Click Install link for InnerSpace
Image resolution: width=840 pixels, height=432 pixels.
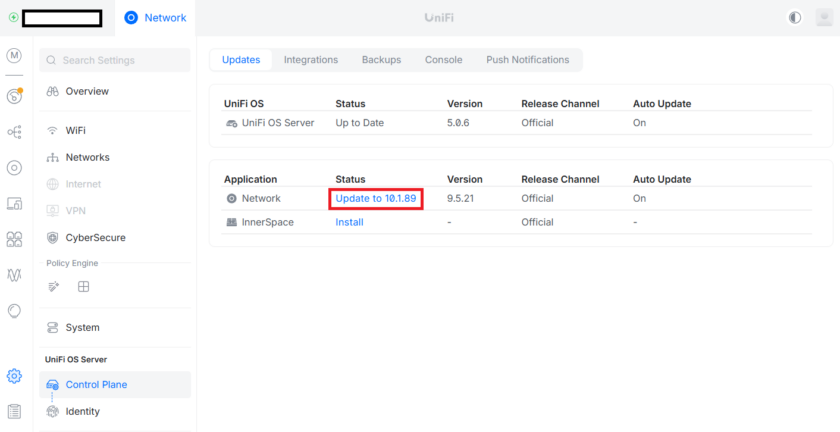349,222
